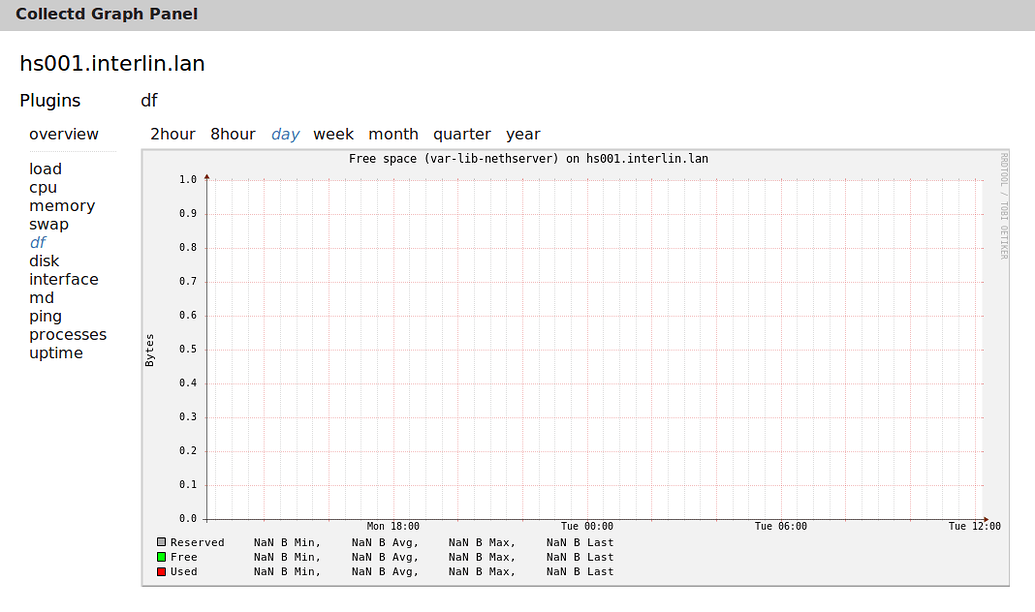Viewport: 1035px width, 612px height.
Task: Open the uptime plugin graphs
Action: click(x=56, y=353)
